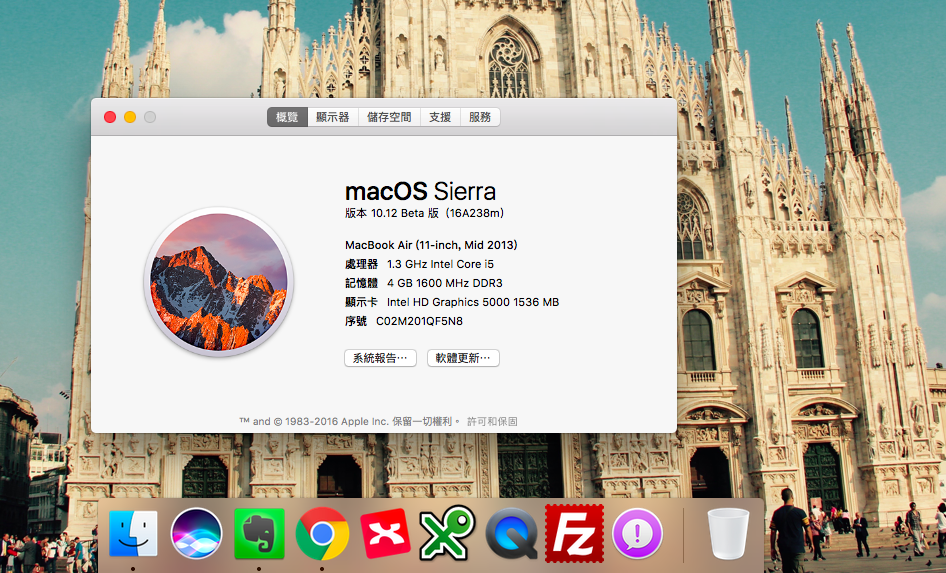Click Intel HD Graphics 5000 1536 MB text

click(x=473, y=302)
